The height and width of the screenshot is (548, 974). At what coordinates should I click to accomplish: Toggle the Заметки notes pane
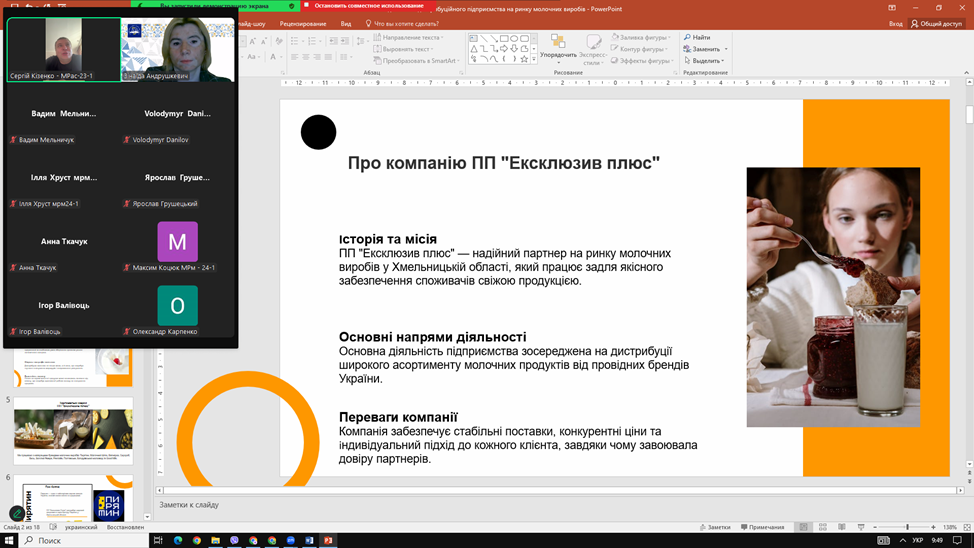point(715,527)
